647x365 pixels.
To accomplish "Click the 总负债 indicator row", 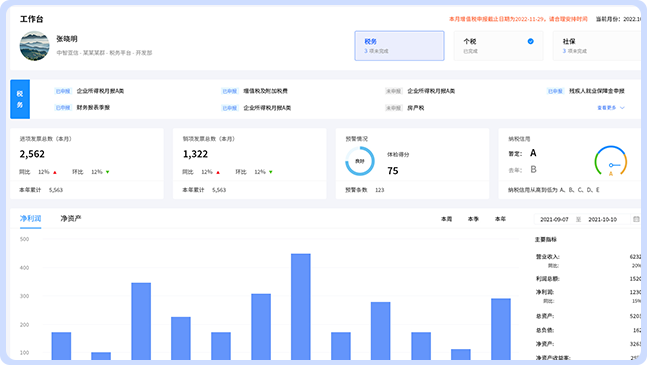I will tap(588, 330).
